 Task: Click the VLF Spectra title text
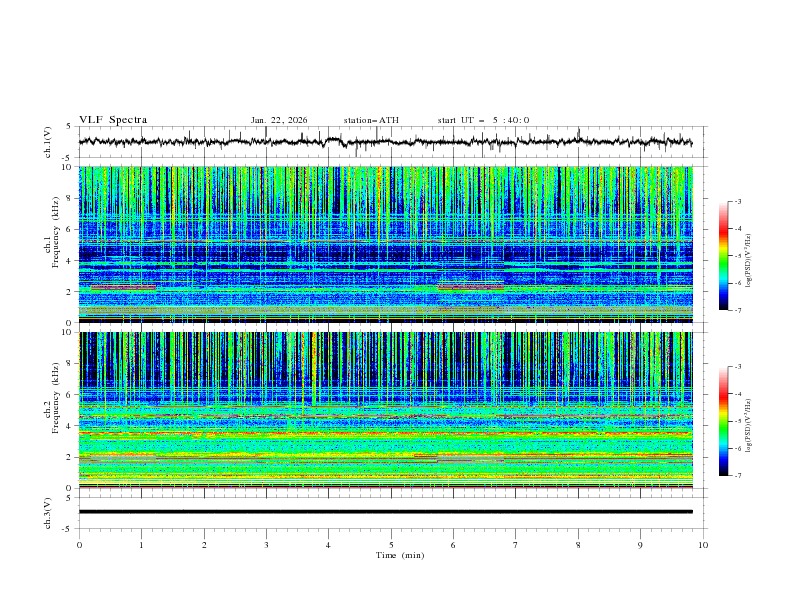click(113, 120)
